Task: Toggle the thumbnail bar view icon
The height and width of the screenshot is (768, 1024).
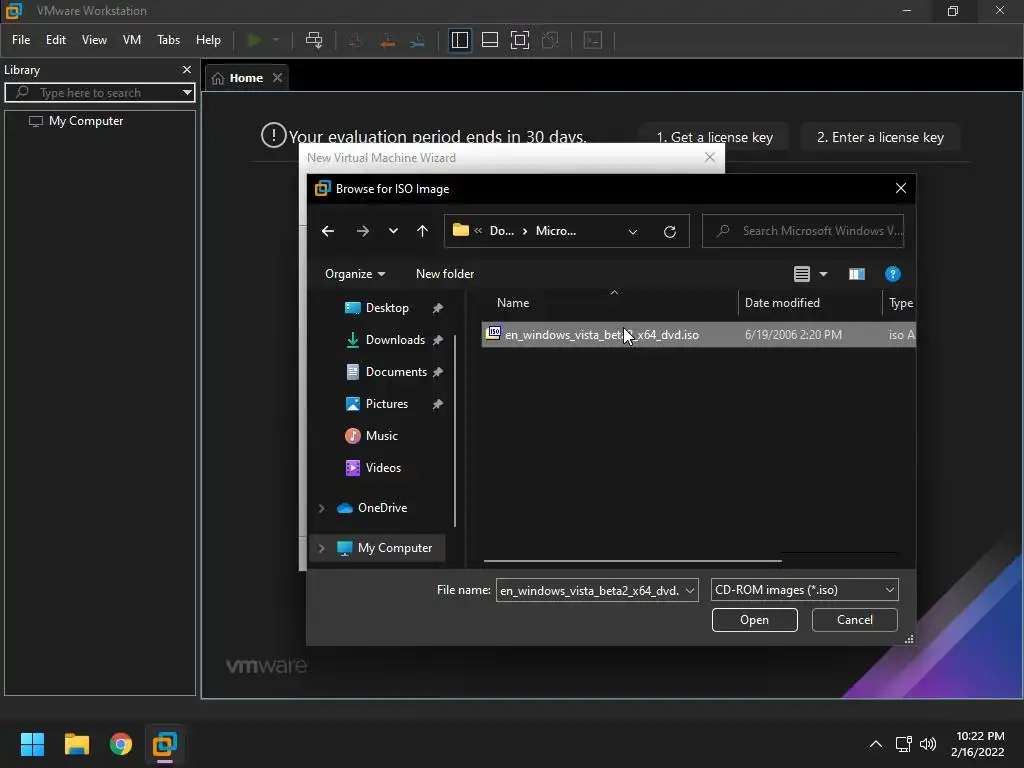Action: pyautogui.click(x=490, y=40)
